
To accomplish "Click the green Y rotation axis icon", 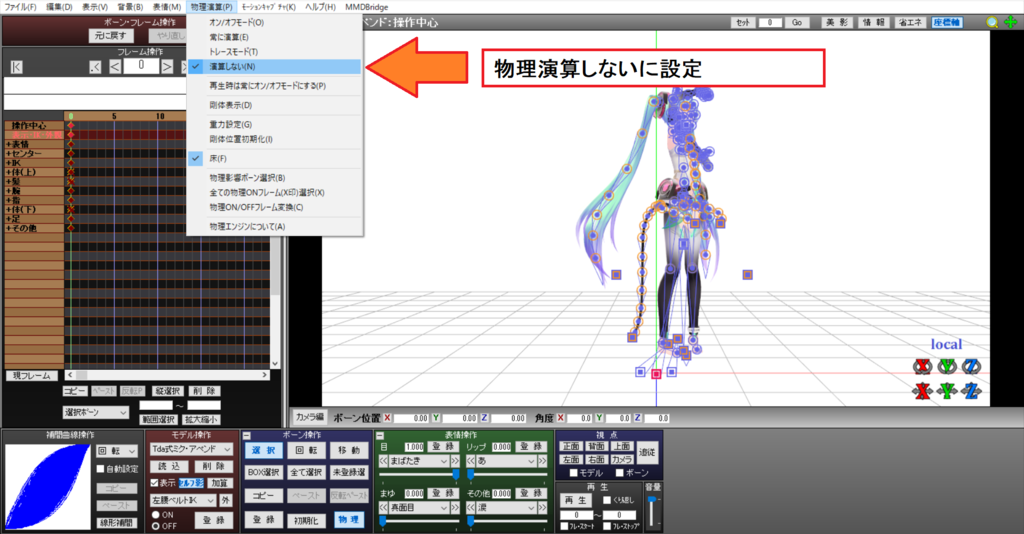I will [947, 366].
